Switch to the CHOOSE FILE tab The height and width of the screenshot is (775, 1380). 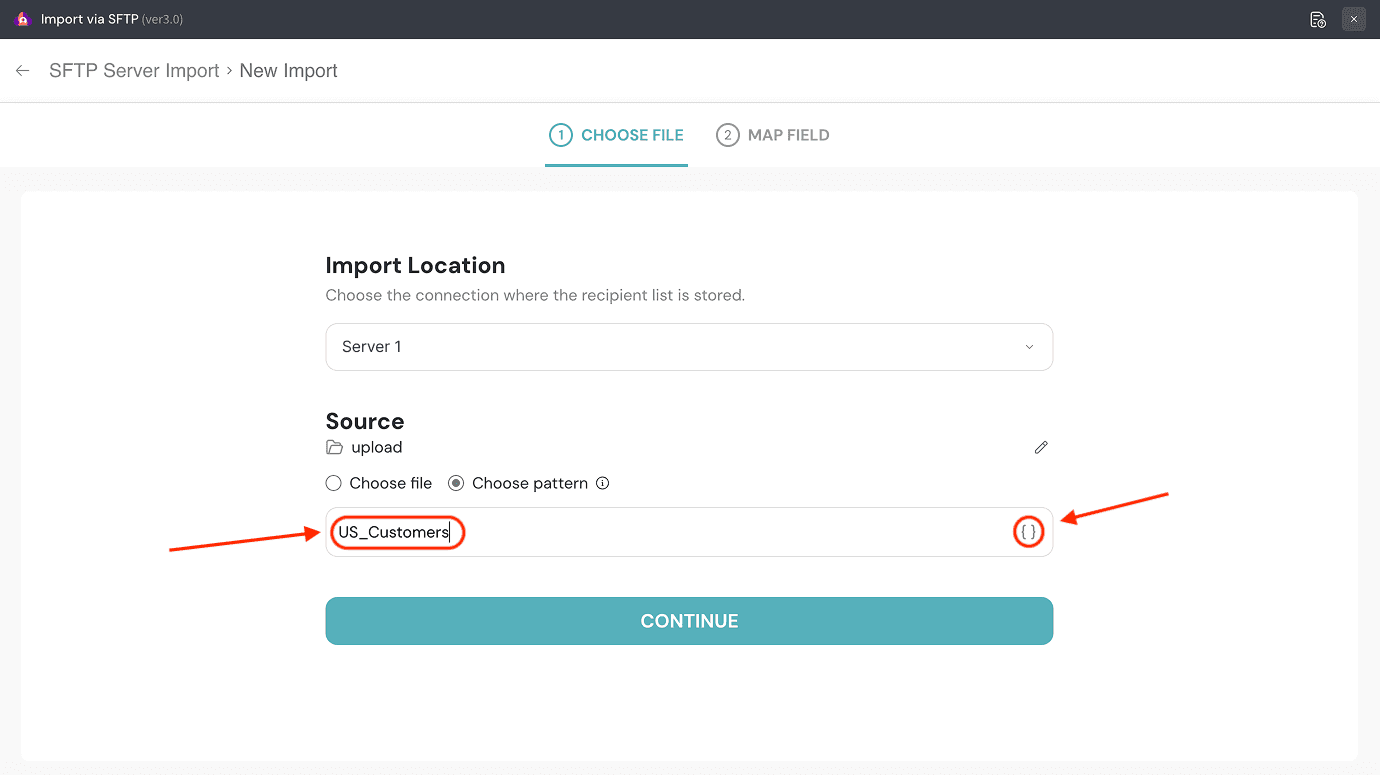(x=616, y=135)
